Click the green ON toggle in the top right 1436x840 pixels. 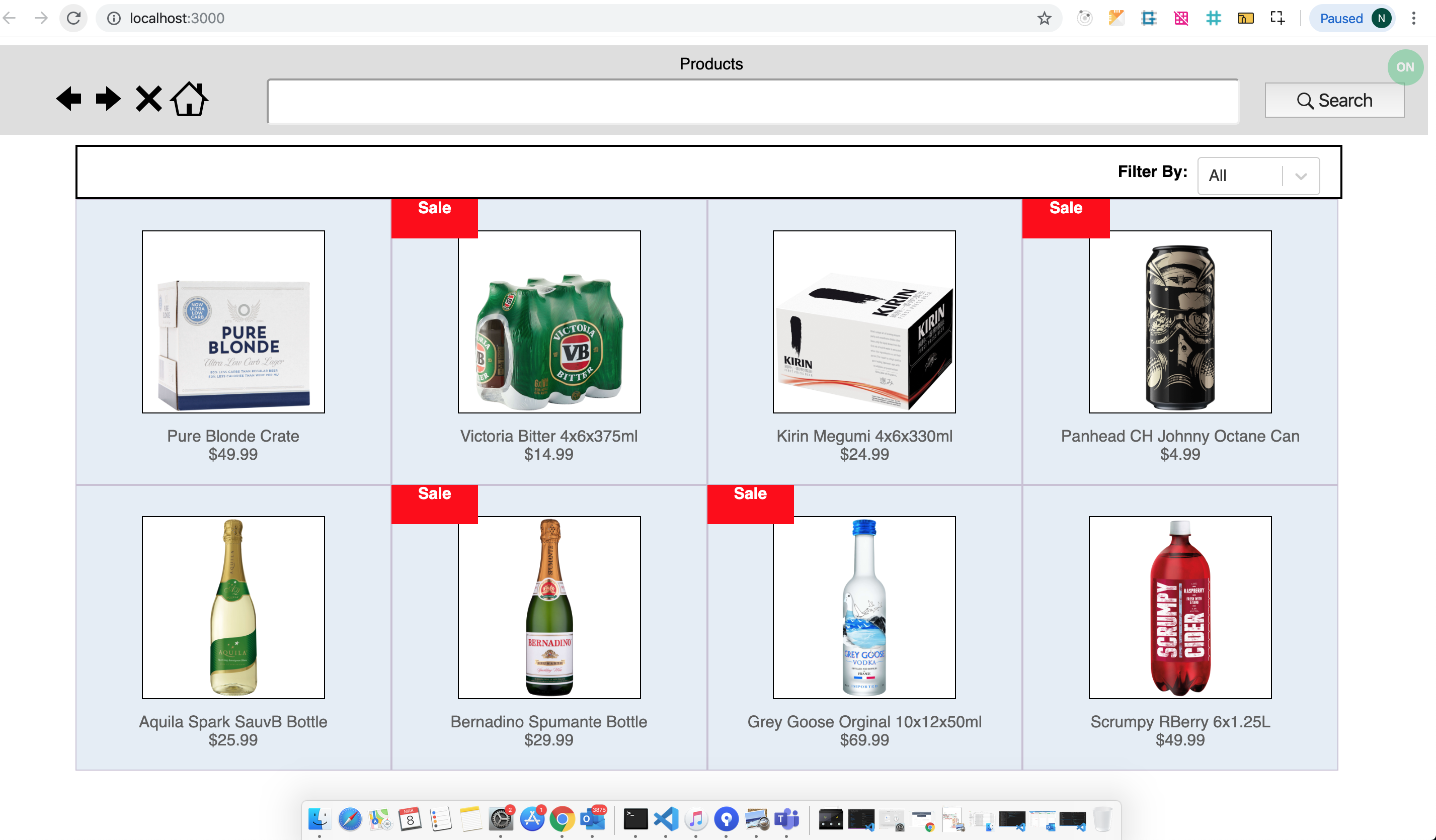pos(1405,66)
